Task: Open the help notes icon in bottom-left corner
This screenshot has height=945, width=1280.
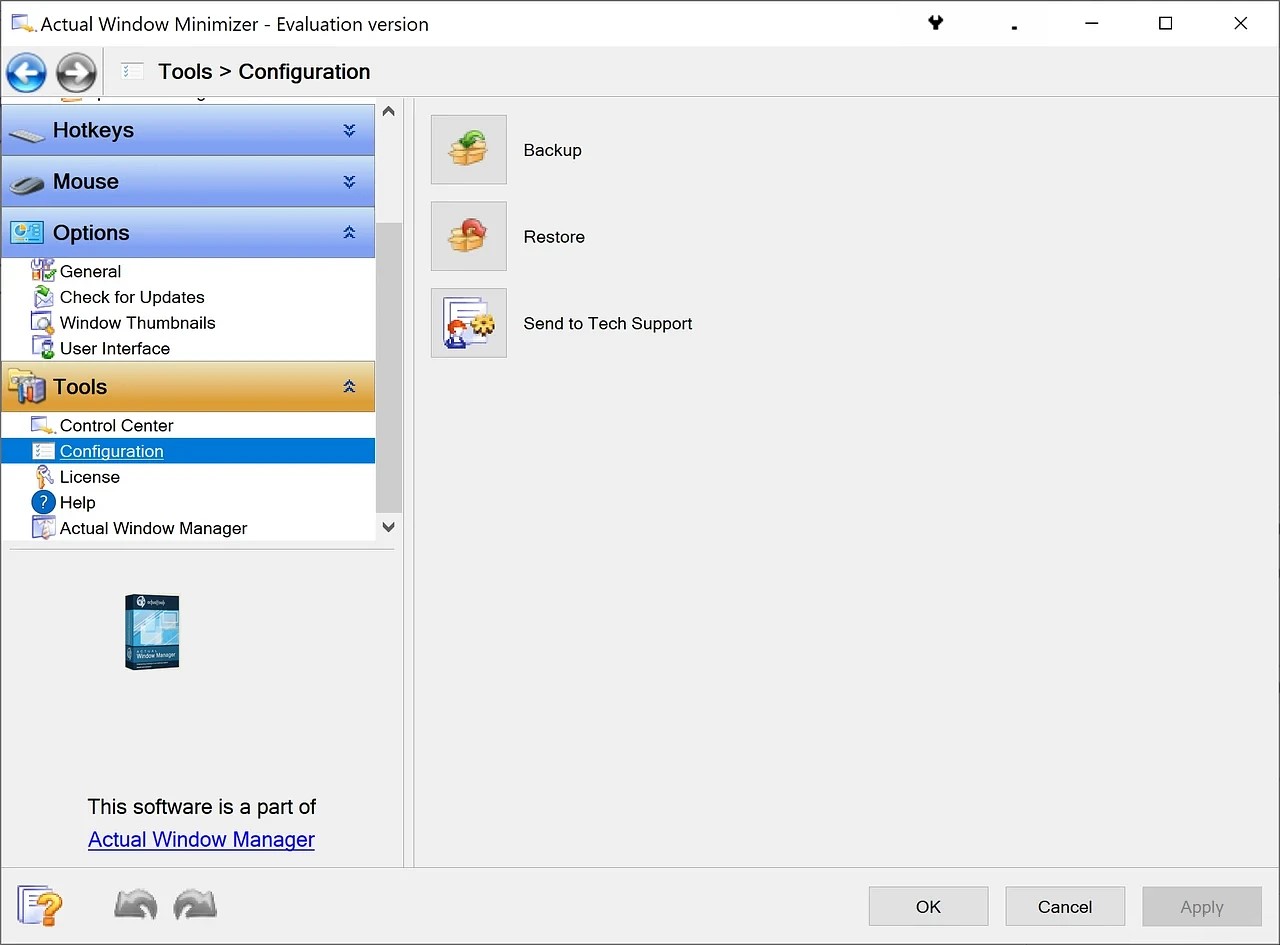Action: pos(40,905)
